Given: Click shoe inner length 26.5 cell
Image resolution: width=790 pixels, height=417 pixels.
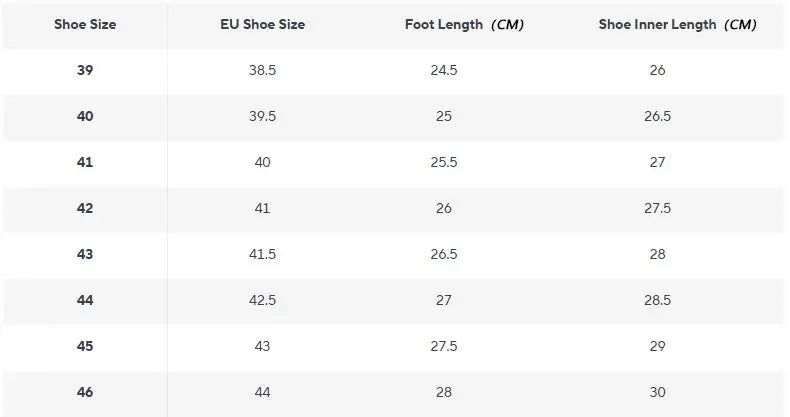Looking at the screenshot, I should 657,116.
